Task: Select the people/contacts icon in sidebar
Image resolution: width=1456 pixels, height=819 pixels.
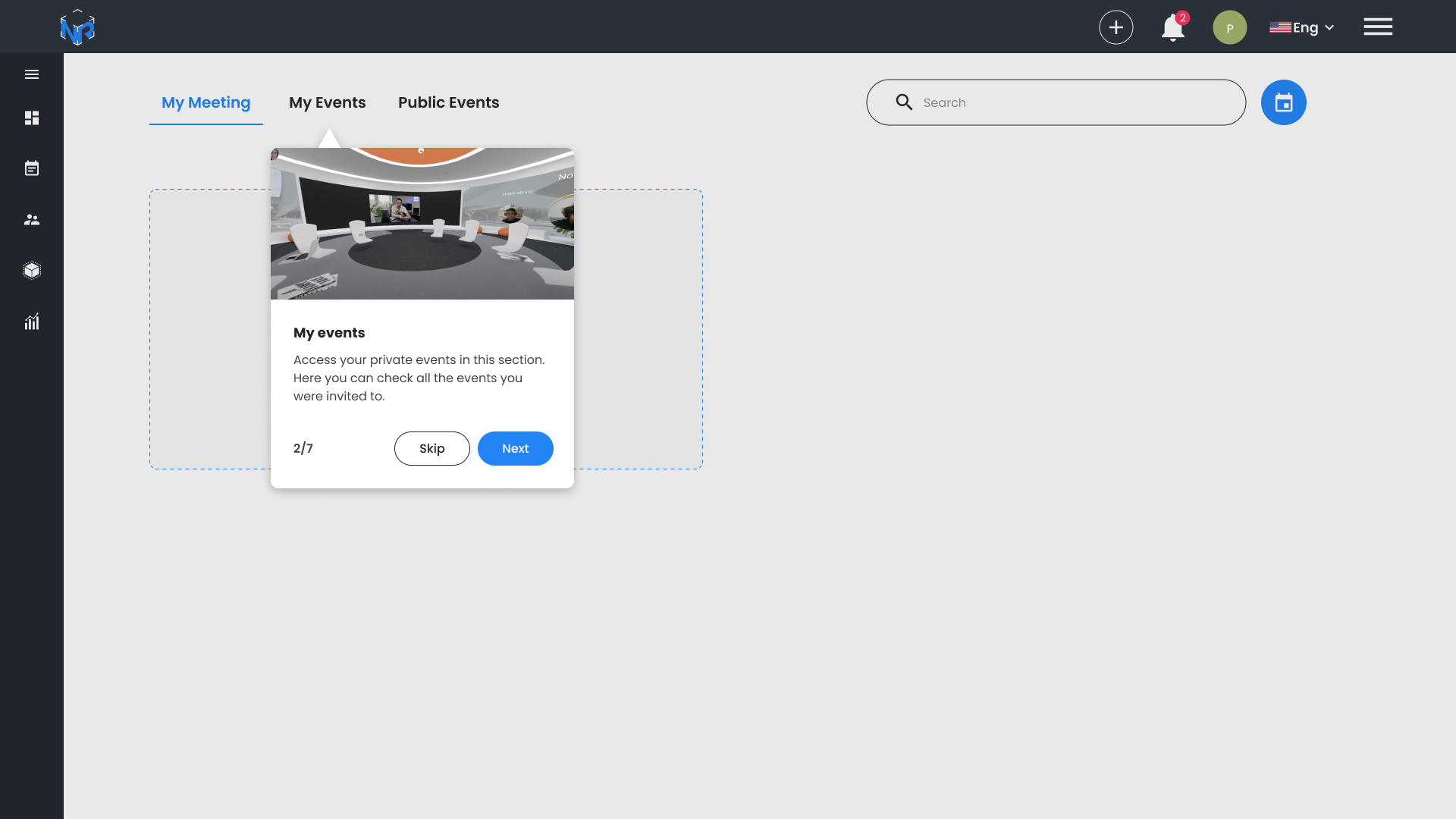Action: pos(32,220)
